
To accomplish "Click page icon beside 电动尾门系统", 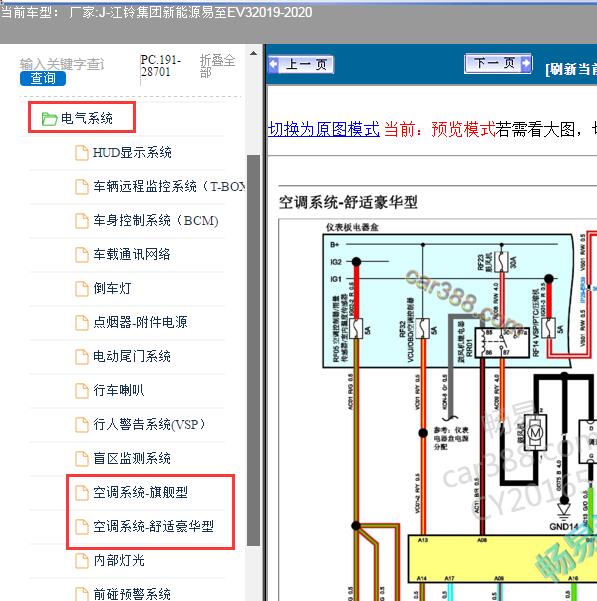I will click(82, 356).
